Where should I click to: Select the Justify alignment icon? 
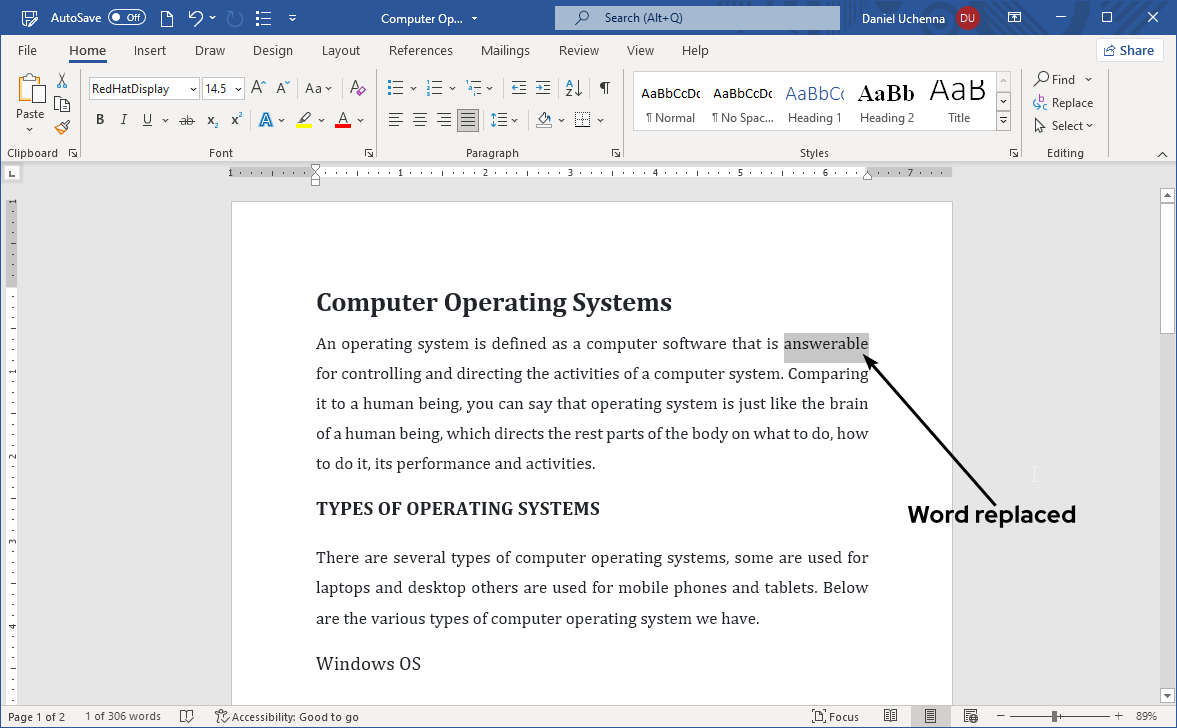point(467,120)
